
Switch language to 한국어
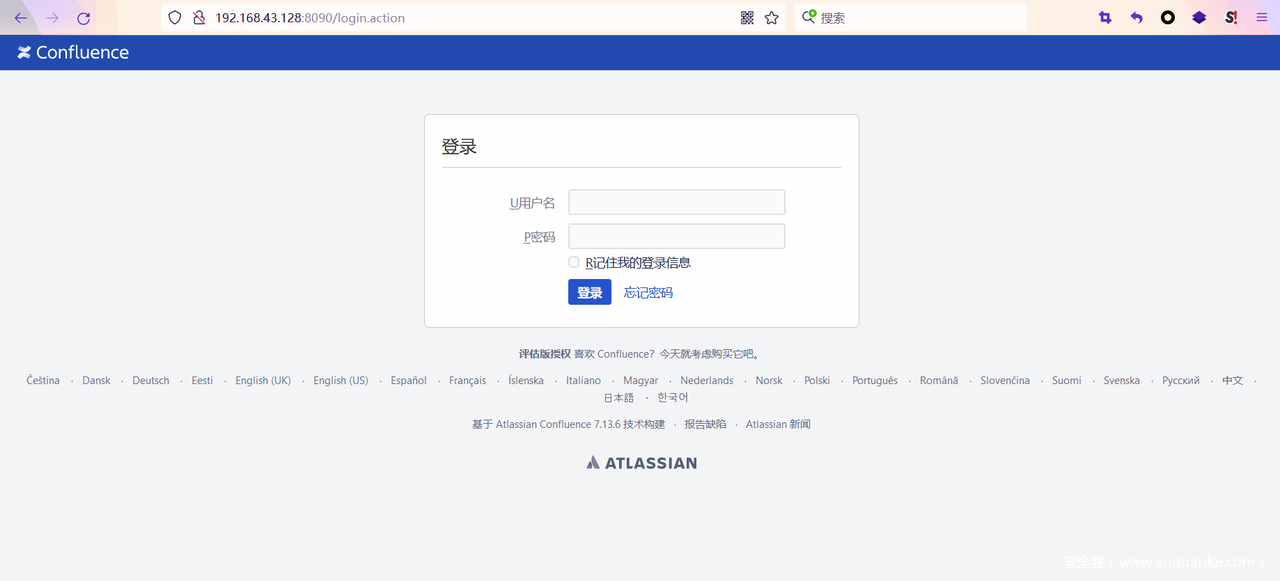(x=673, y=398)
